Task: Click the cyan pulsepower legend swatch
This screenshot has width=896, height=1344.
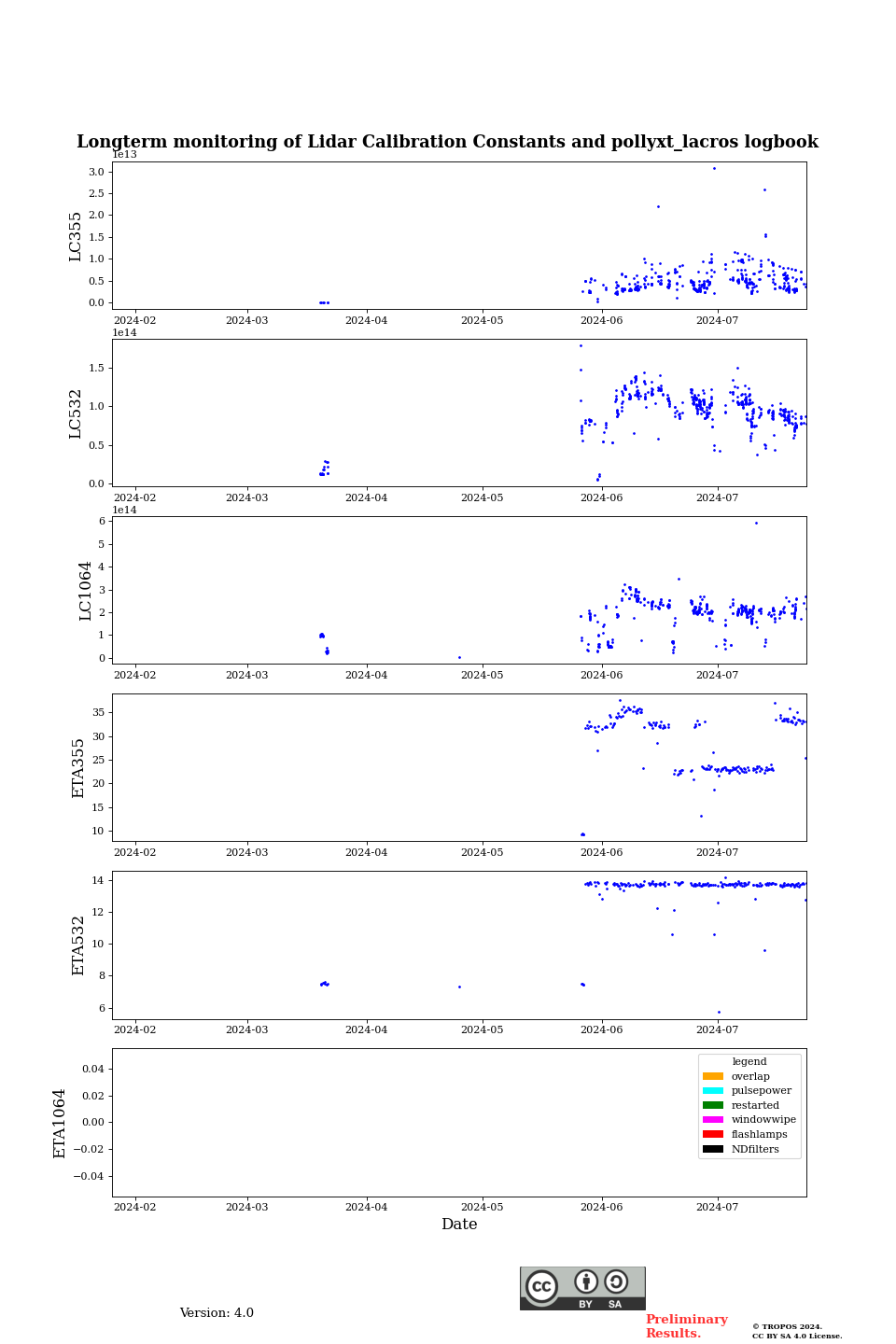Action: (x=713, y=1091)
